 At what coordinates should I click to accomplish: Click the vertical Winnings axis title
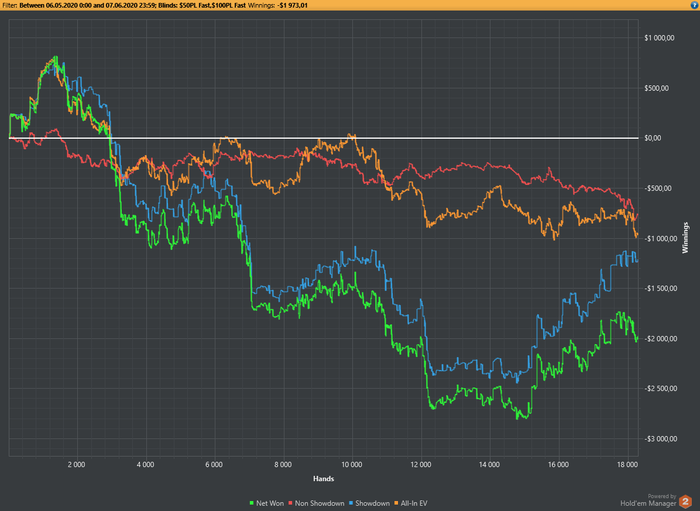tap(686, 238)
